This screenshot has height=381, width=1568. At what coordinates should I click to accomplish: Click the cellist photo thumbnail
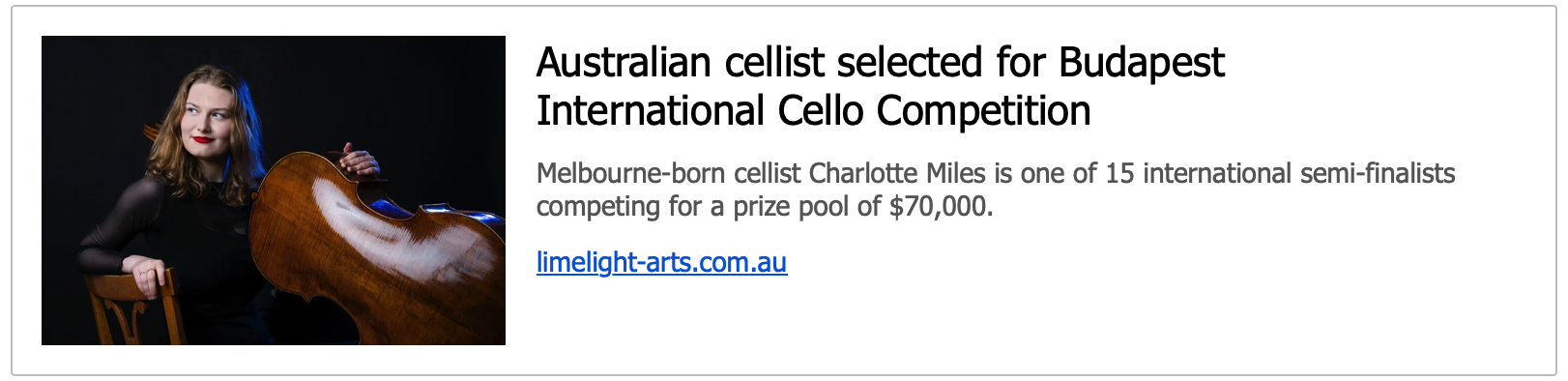[x=274, y=190]
